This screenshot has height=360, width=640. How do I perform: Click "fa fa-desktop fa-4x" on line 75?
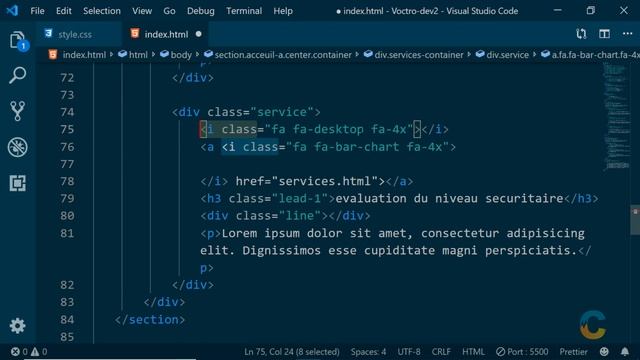pos(339,129)
